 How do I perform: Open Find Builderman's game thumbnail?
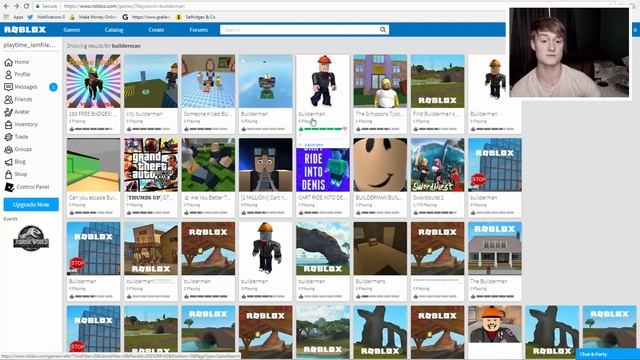(x=438, y=81)
